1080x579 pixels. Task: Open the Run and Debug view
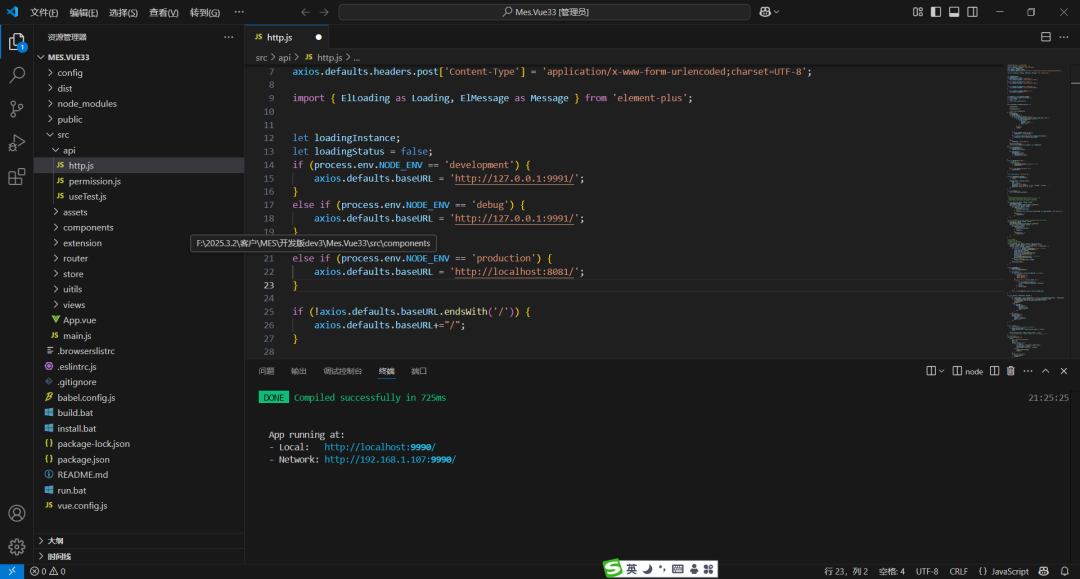click(x=17, y=143)
